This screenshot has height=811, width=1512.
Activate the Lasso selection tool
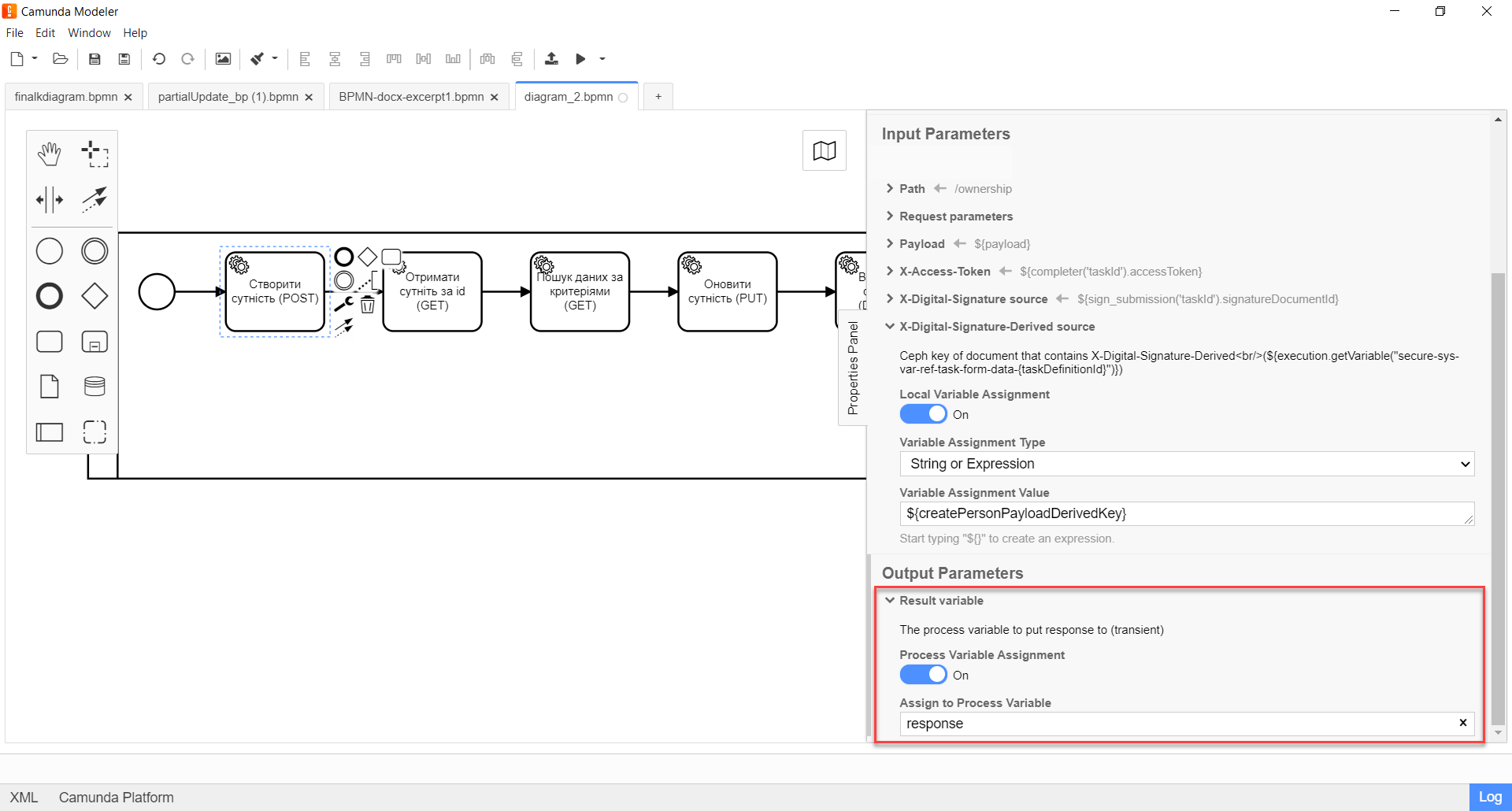(94, 154)
